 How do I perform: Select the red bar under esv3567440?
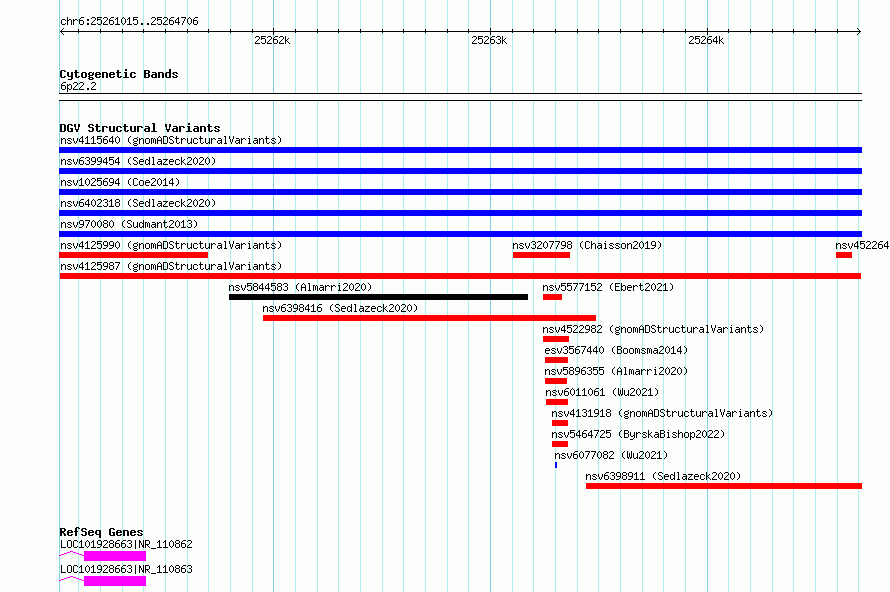pyautogui.click(x=556, y=360)
